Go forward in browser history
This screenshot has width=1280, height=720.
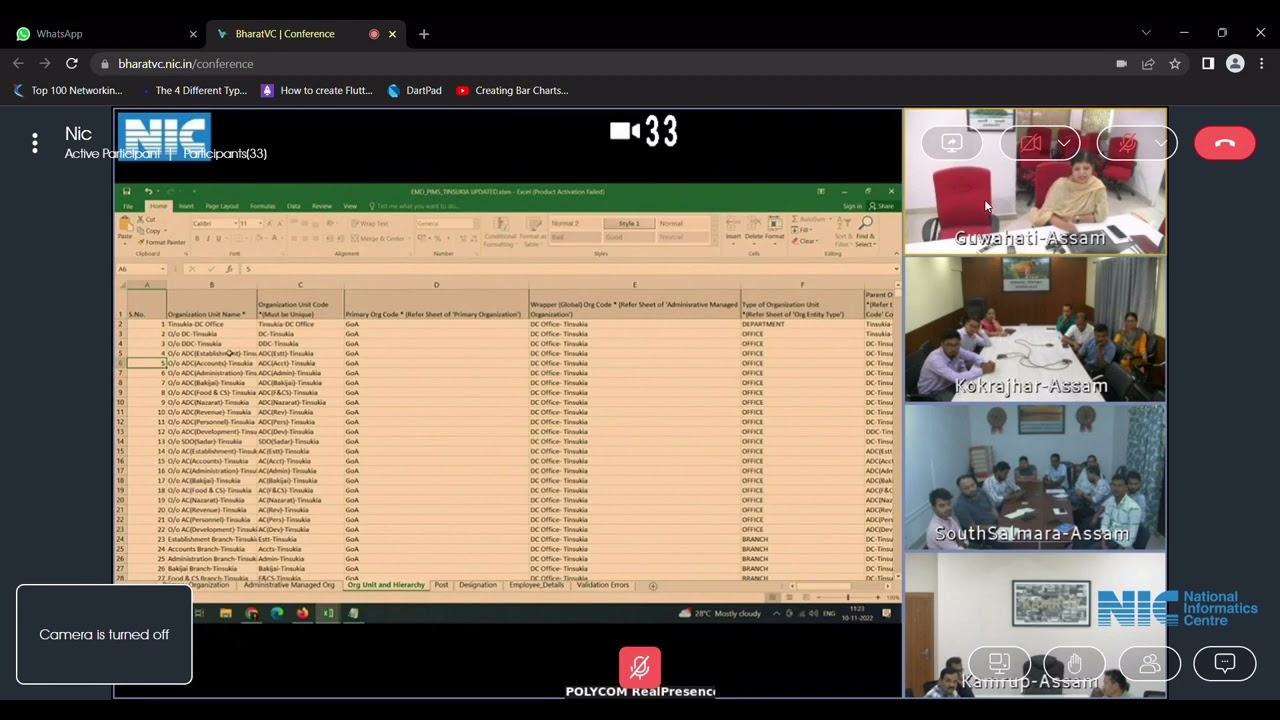pos(45,63)
